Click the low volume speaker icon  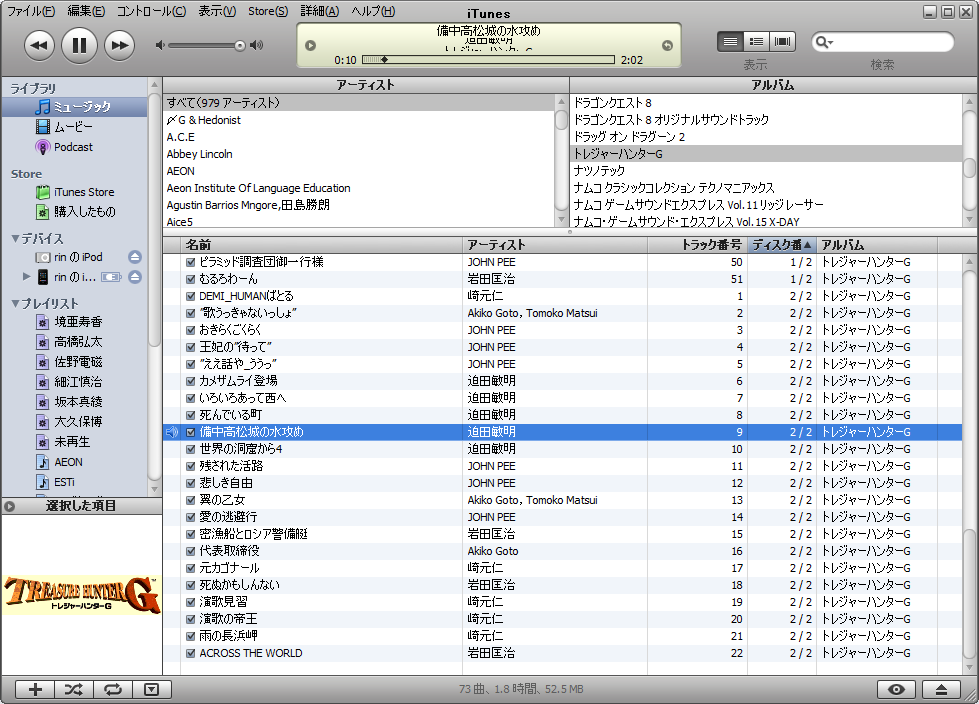pyautogui.click(x=160, y=45)
